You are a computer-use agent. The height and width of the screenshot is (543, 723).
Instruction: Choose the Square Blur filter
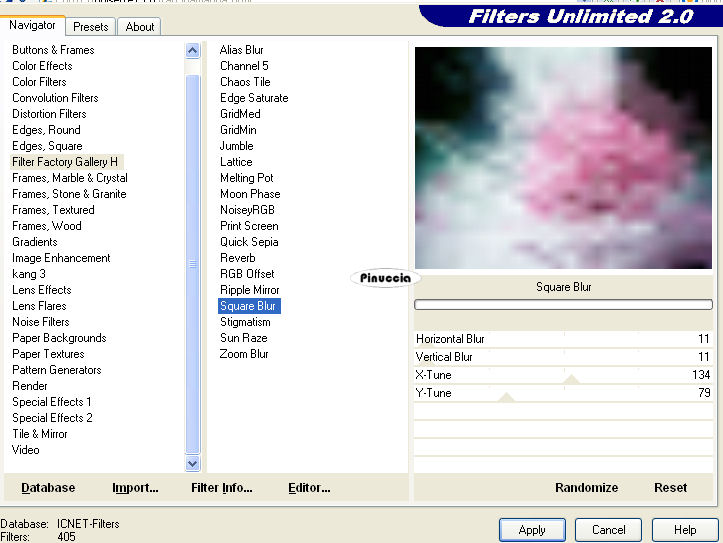[249, 306]
